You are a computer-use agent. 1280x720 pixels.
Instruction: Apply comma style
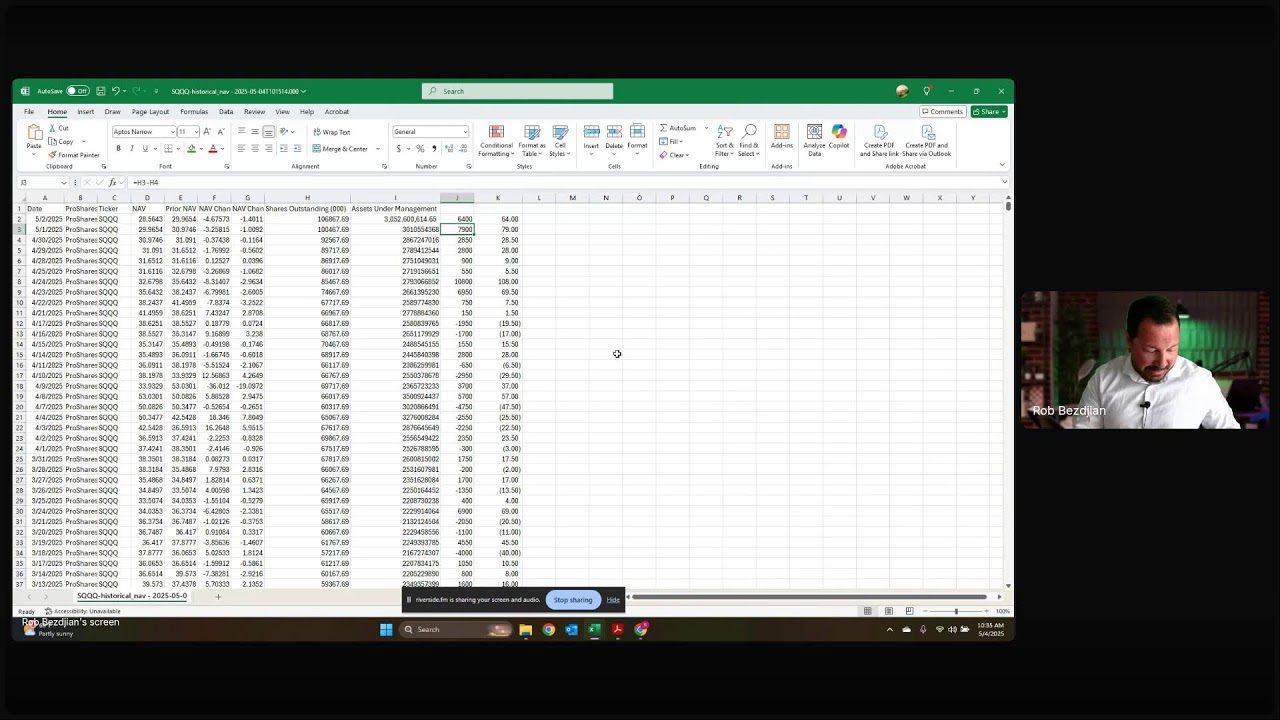click(433, 149)
